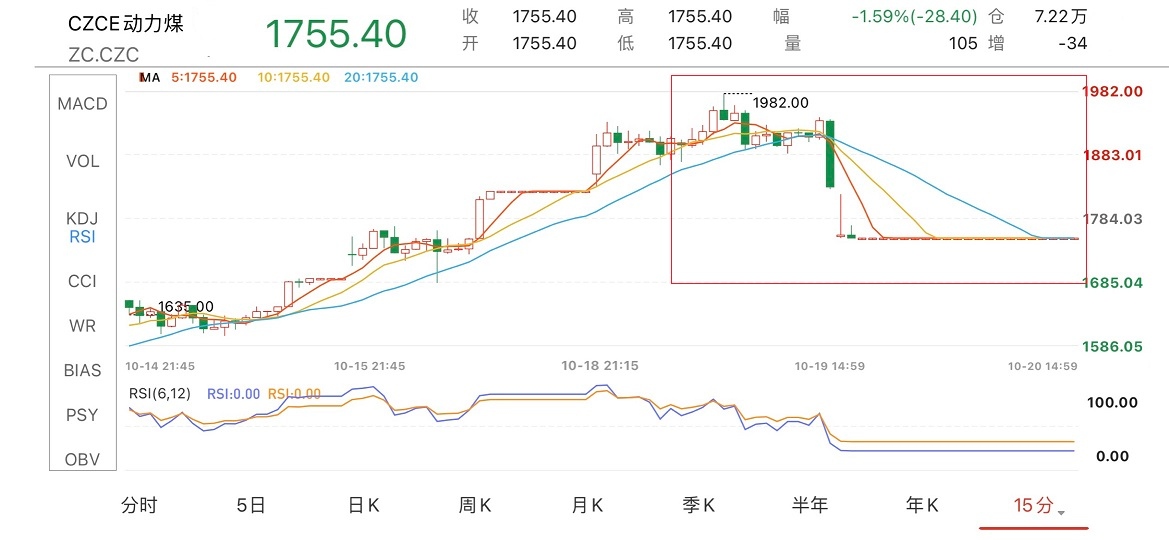
Task: Select the 半年 half-year tab
Action: 810,506
